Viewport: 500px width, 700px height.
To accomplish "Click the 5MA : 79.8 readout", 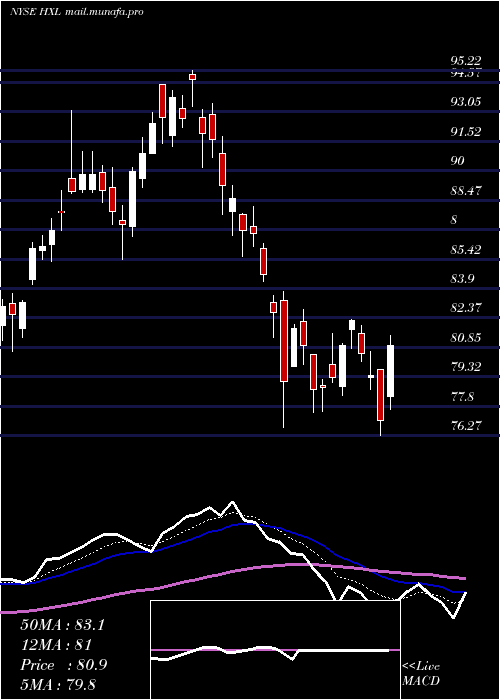I will click(x=58, y=684).
